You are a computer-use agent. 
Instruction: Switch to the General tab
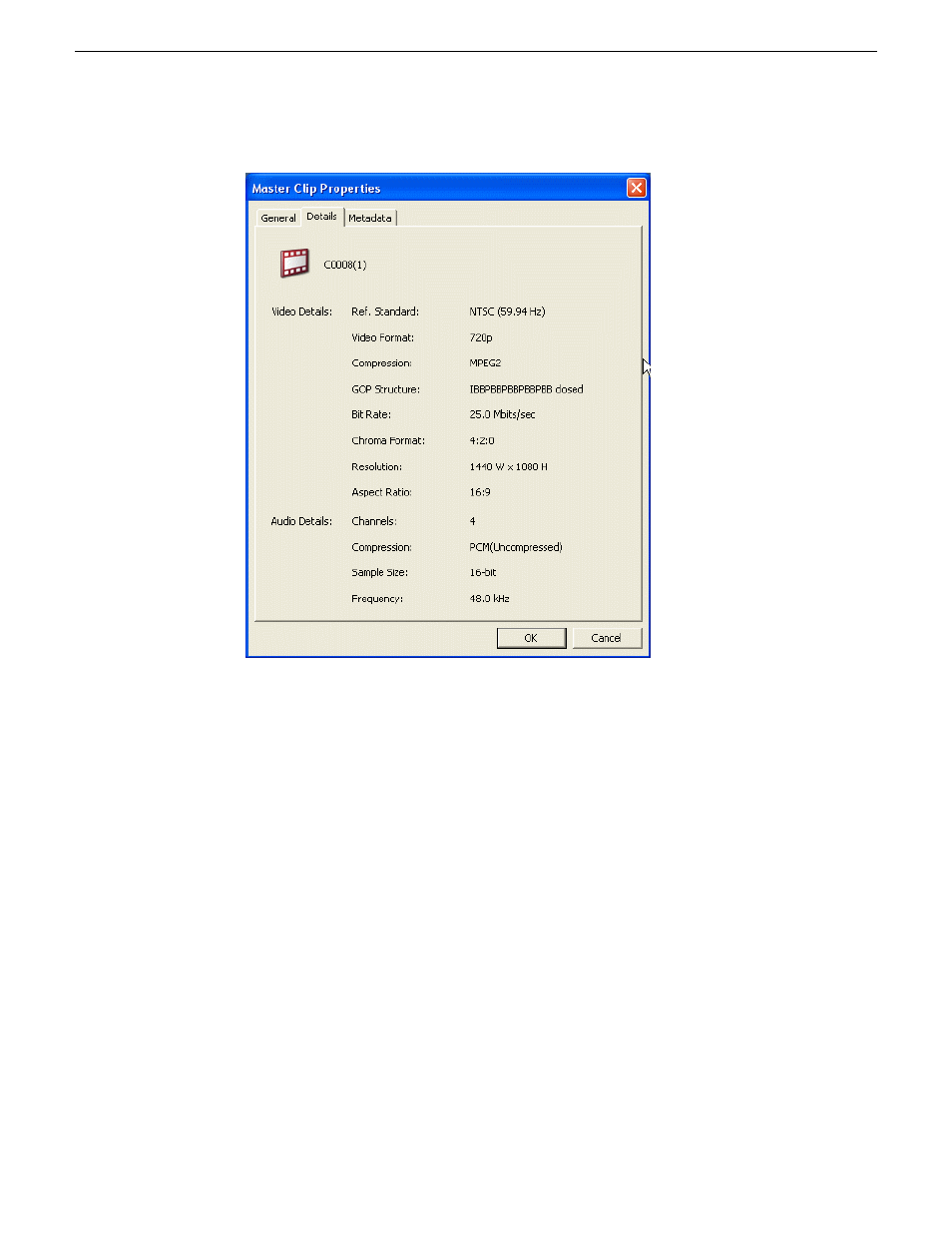click(x=278, y=218)
